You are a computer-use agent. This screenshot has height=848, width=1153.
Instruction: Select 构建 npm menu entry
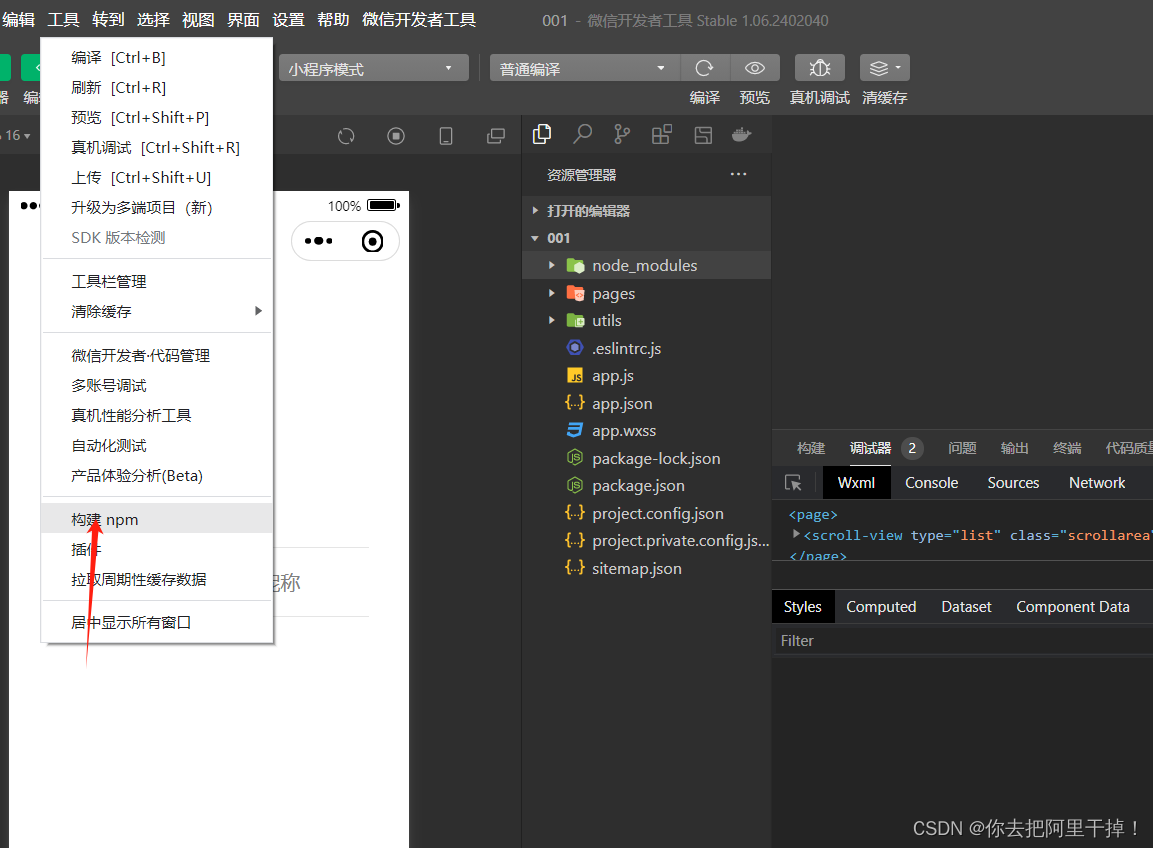pyautogui.click(x=157, y=519)
